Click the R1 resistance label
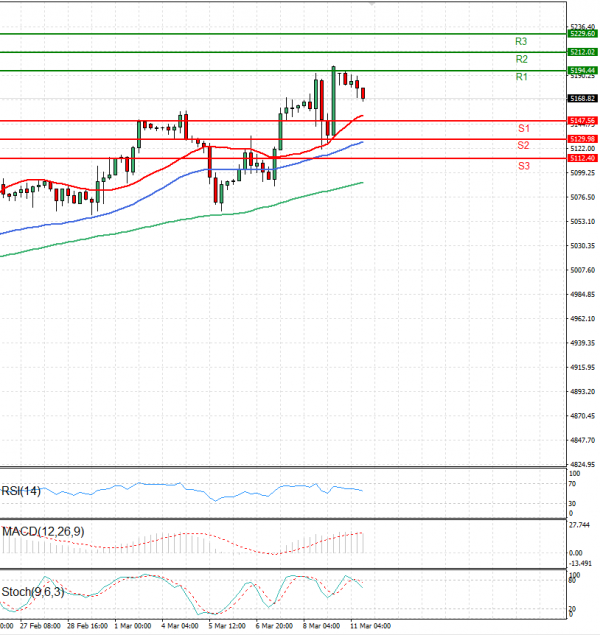Viewport: 600px width, 635px height. point(521,77)
